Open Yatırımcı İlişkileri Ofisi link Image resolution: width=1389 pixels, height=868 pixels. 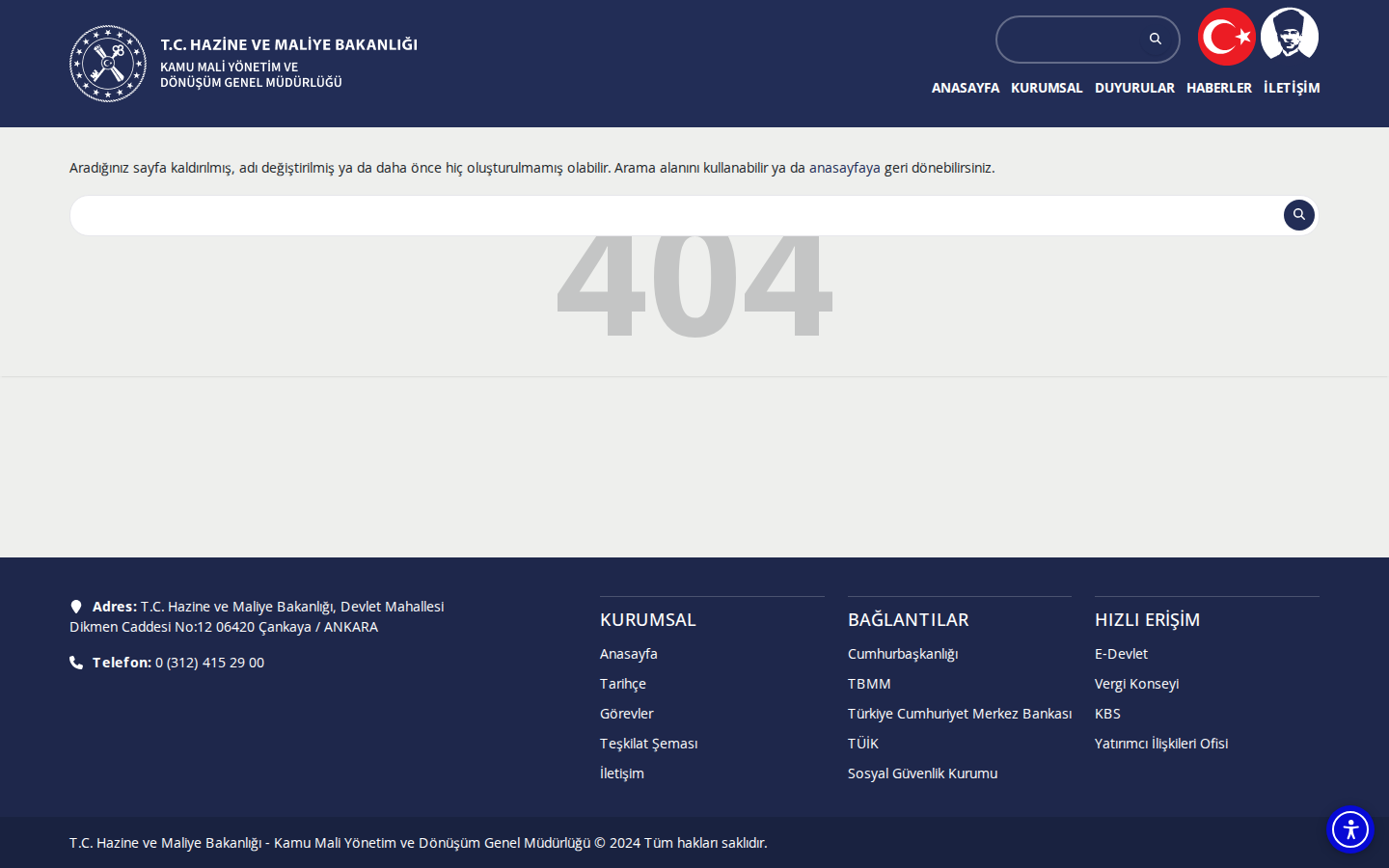1161,744
